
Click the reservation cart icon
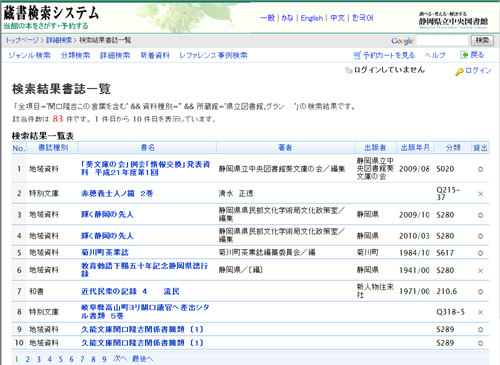(357, 55)
